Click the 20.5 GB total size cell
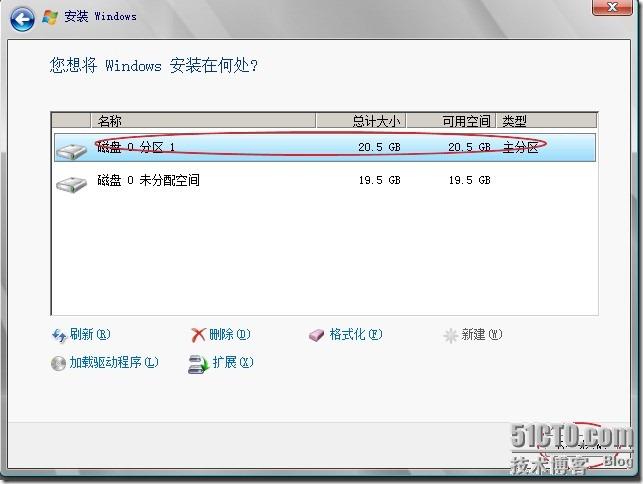Viewport: 643px width, 484px height. tap(379, 147)
